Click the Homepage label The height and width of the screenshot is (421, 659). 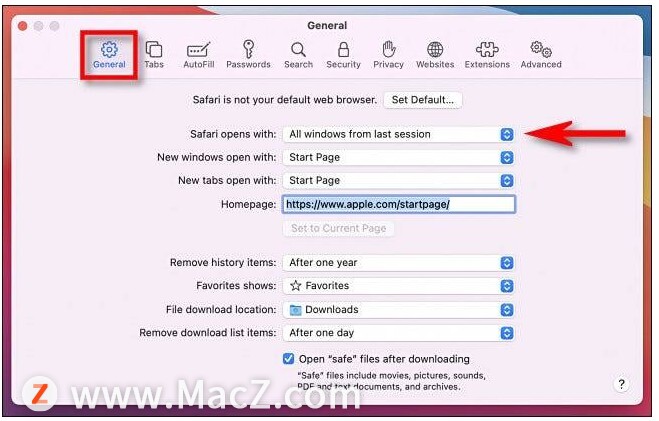coord(248,205)
